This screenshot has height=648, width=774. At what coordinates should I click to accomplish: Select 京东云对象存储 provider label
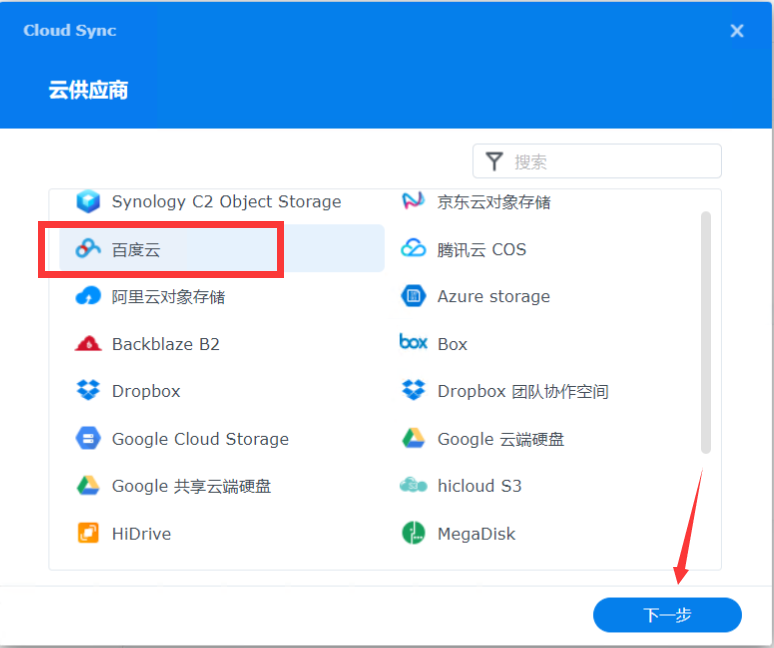(x=494, y=201)
